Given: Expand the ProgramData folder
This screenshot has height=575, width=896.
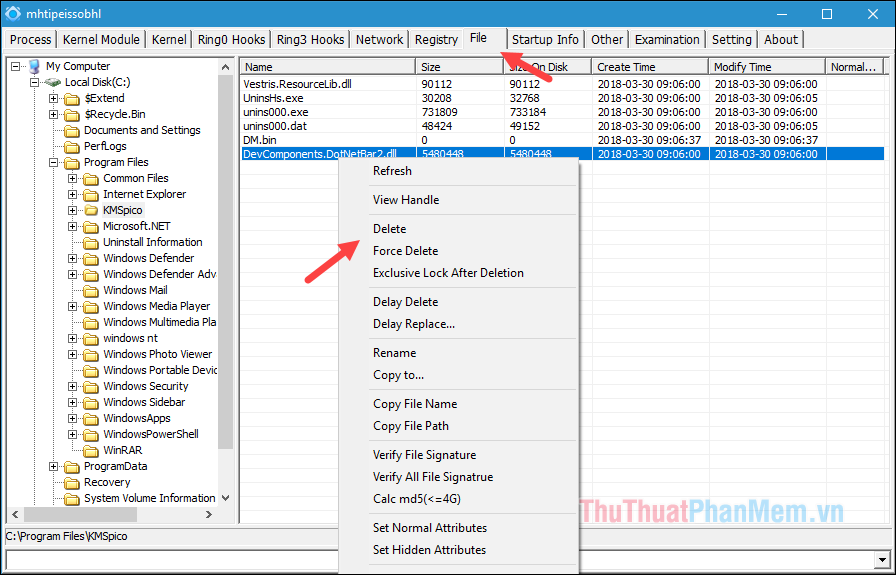Looking at the screenshot, I should (53, 466).
